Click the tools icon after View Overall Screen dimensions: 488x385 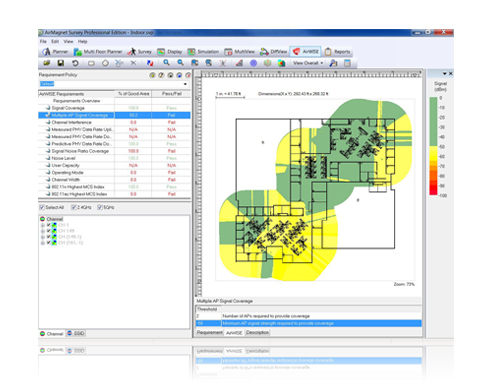333,63
